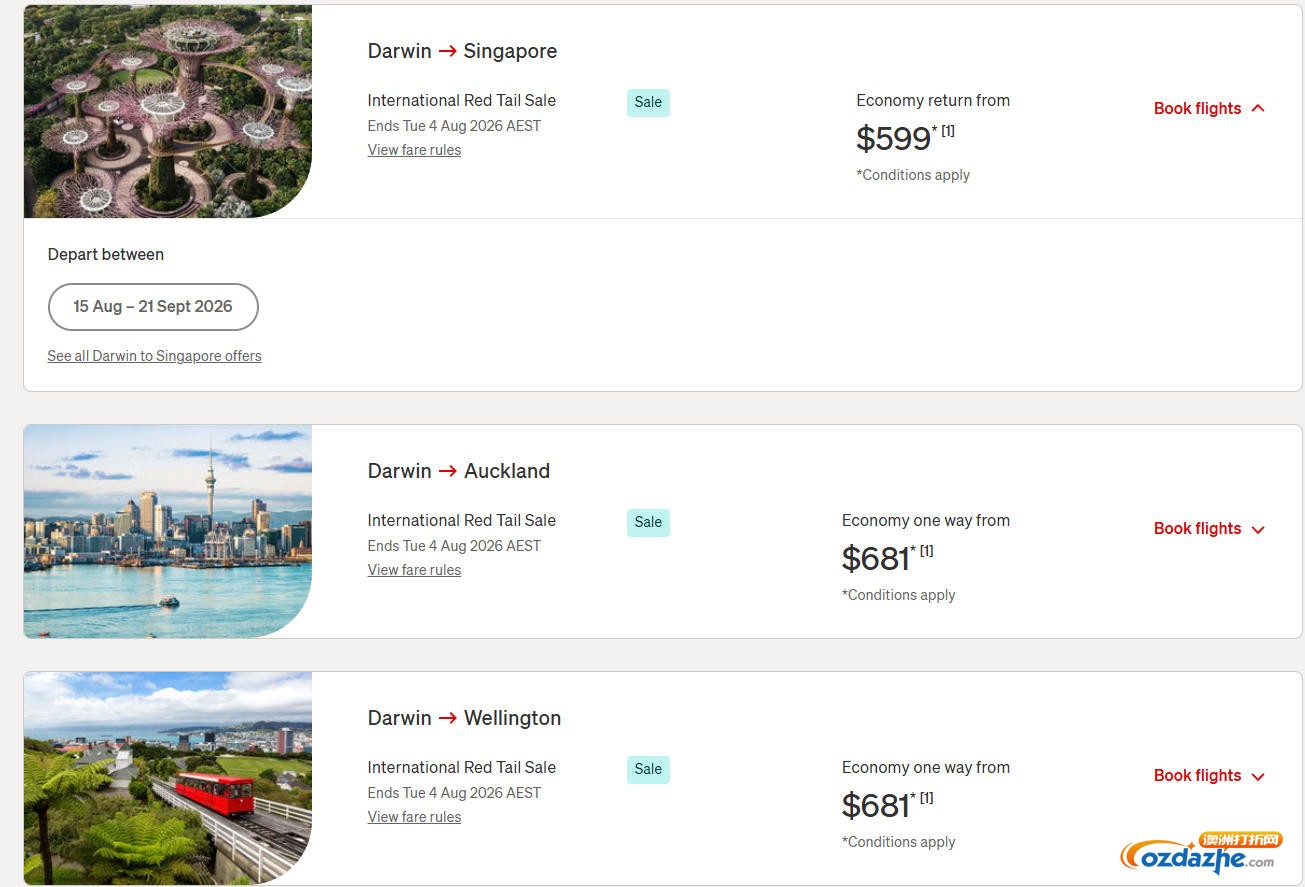Click the Singapore Gardens by the Bay thumbnail
Image resolution: width=1305 pixels, height=887 pixels.
[x=168, y=111]
